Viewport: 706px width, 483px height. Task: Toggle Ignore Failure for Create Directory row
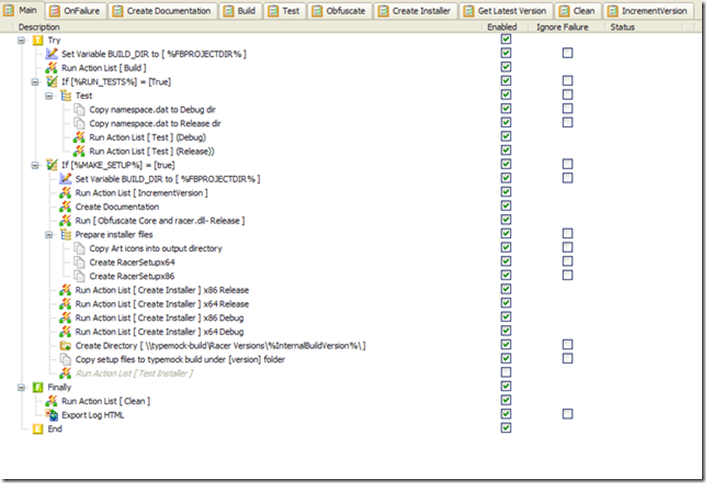[x=568, y=344]
